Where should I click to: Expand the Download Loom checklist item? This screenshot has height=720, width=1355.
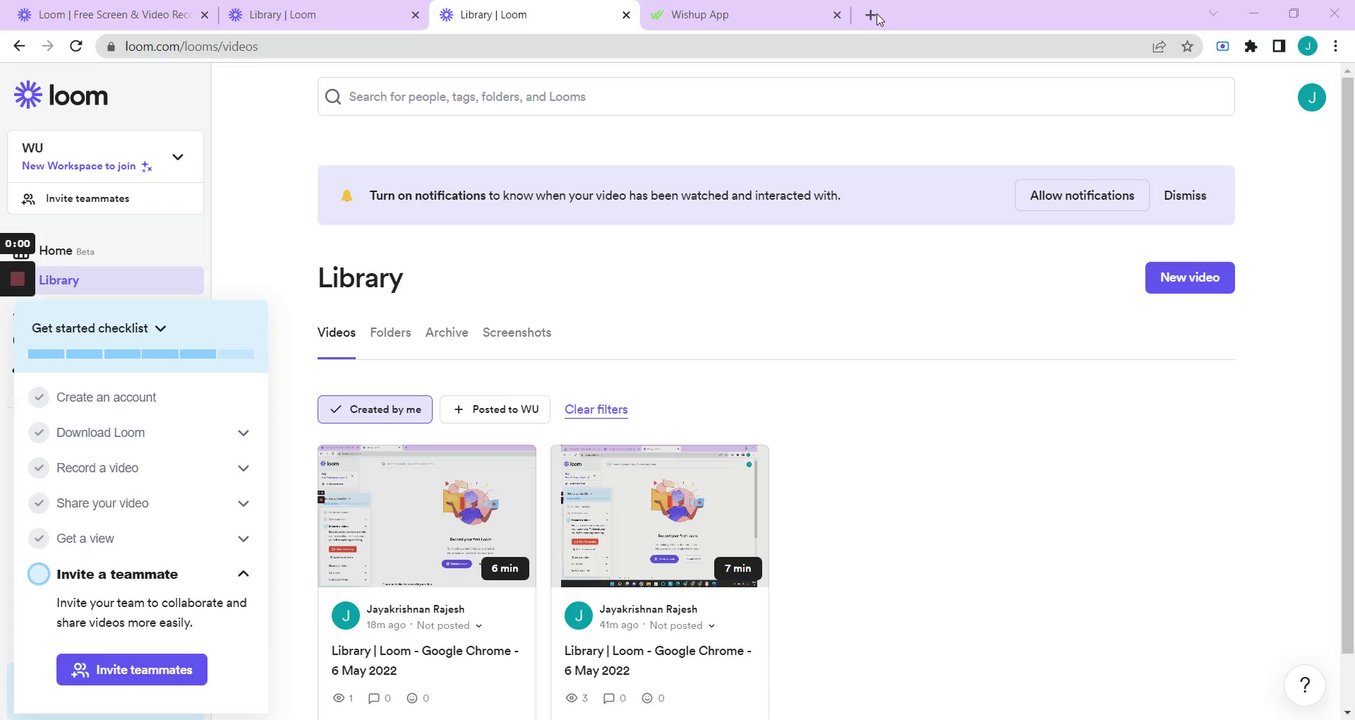243,433
